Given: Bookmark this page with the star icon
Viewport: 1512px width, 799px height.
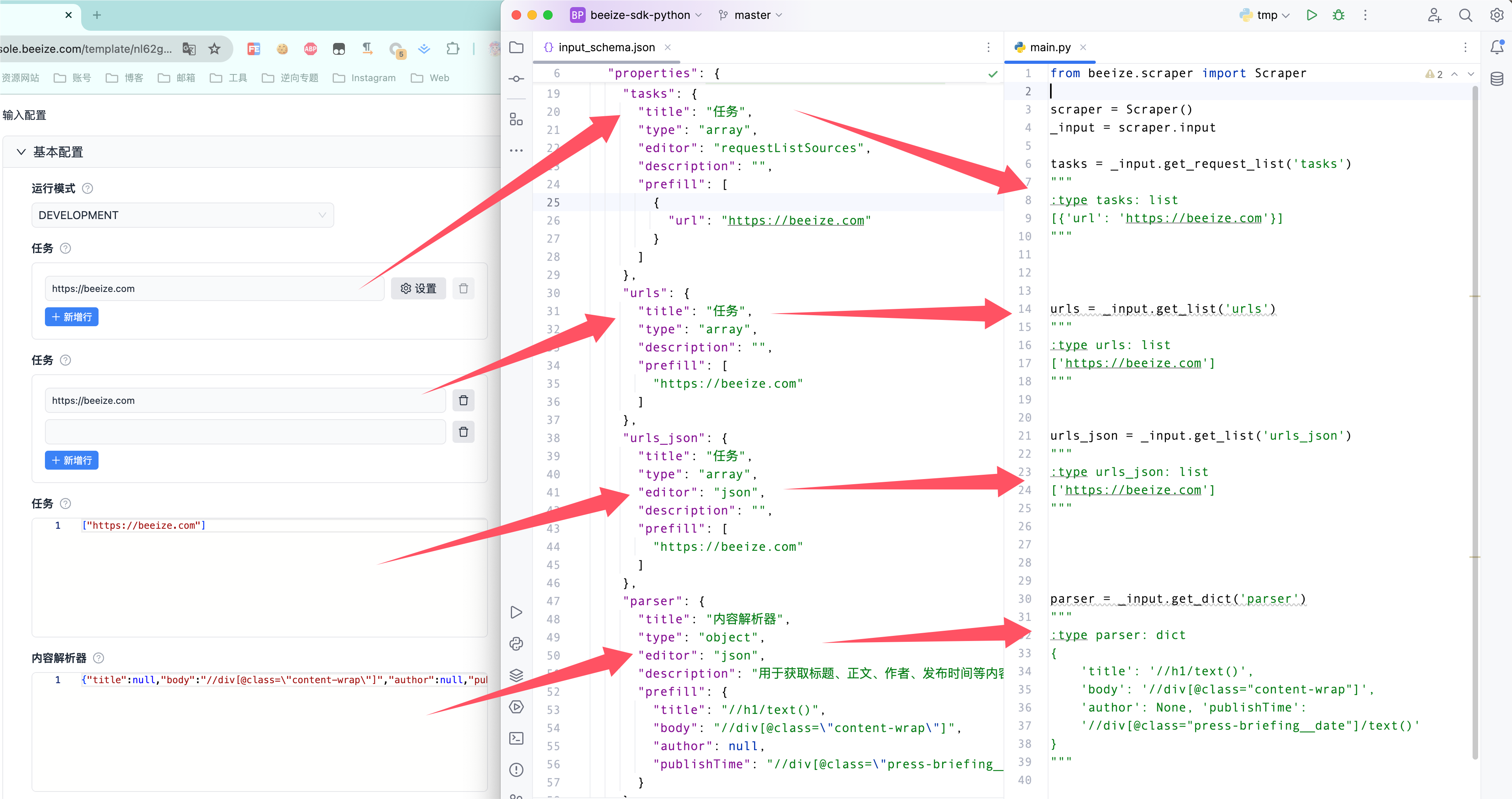Looking at the screenshot, I should coord(214,49).
